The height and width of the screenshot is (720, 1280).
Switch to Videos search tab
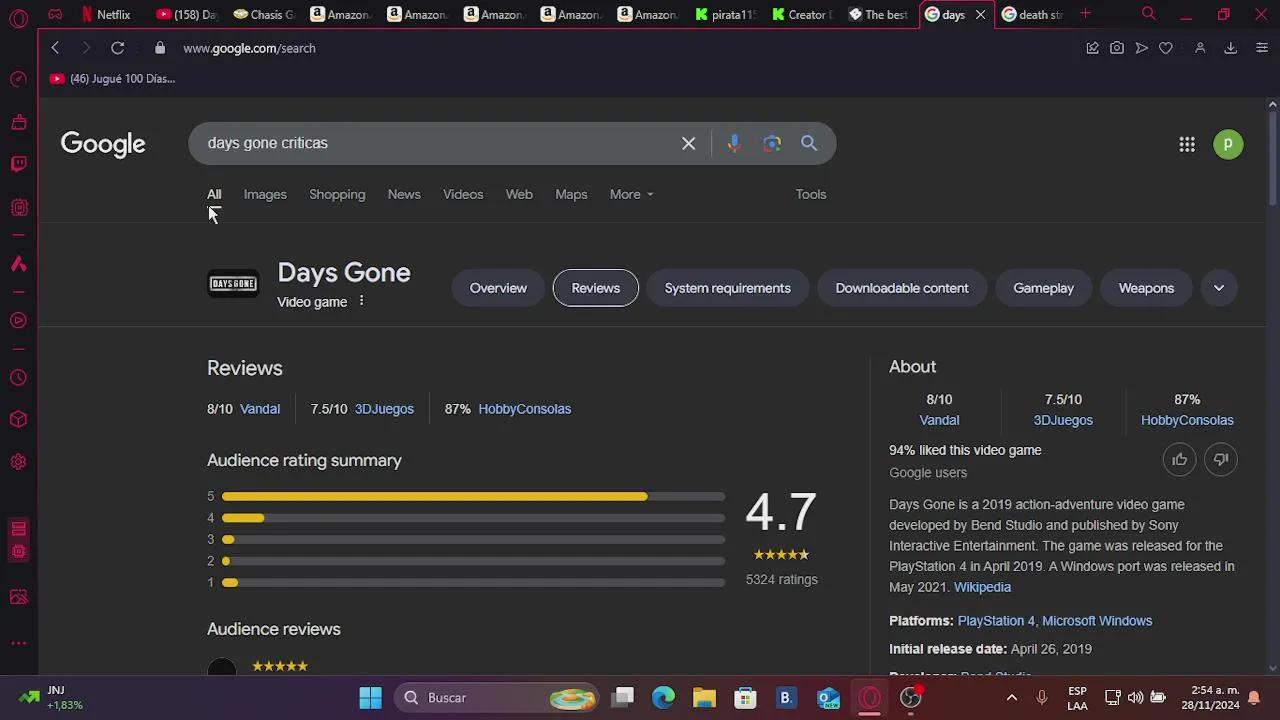pos(463,194)
